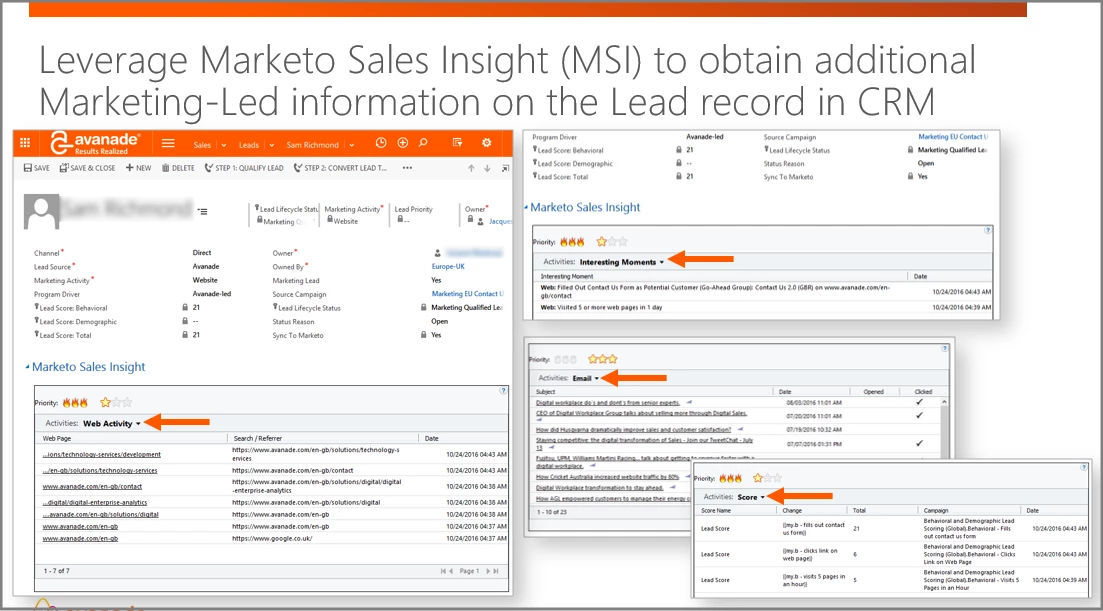Screen dimensions: 1103x611
Task: Open the Interesting Moments activities dropdown
Action: tap(622, 262)
